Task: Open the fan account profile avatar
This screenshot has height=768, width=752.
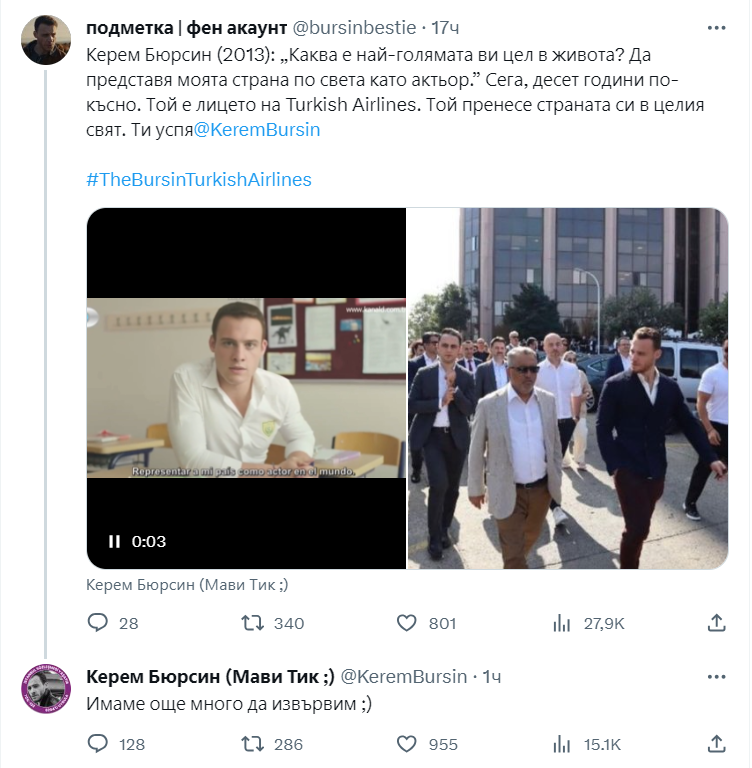Action: (46, 40)
